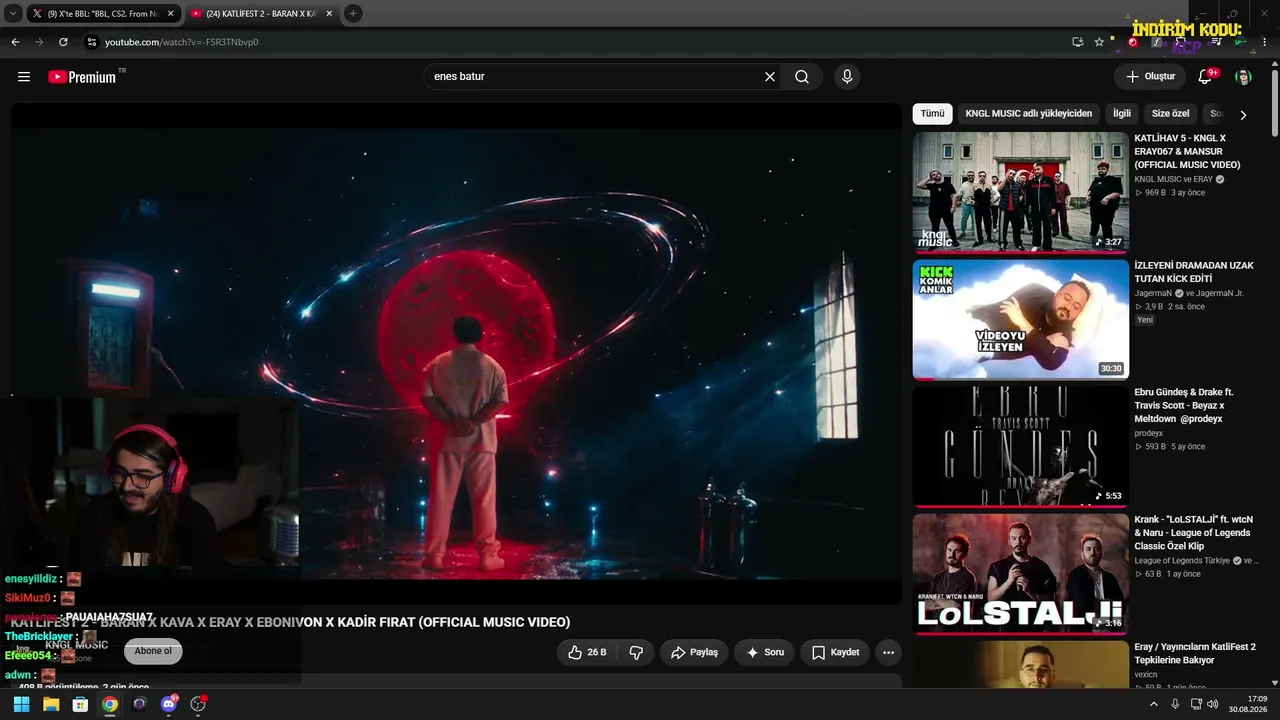The image size is (1280, 720).
Task: Install app using address bar icon
Action: tap(1077, 42)
